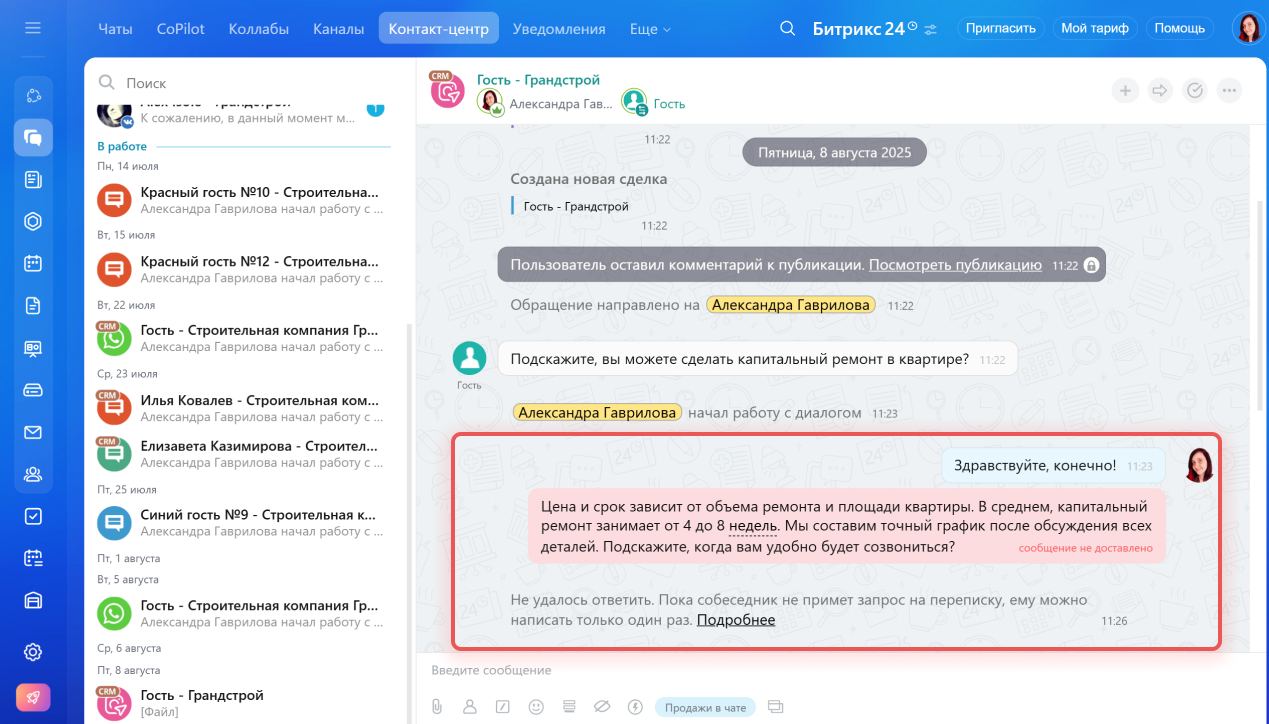1269x724 pixels.
Task: Open the plus add menu in chat header
Action: click(x=1125, y=91)
